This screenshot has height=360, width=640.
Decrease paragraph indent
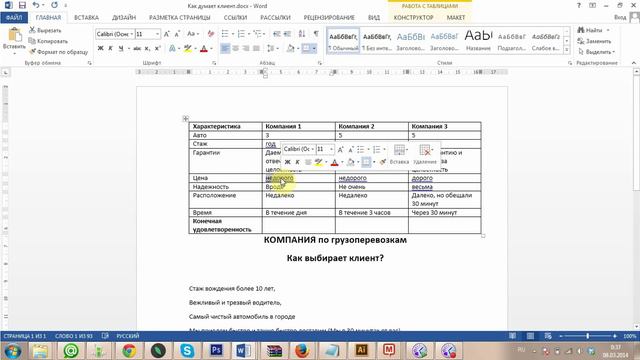tap(277, 34)
